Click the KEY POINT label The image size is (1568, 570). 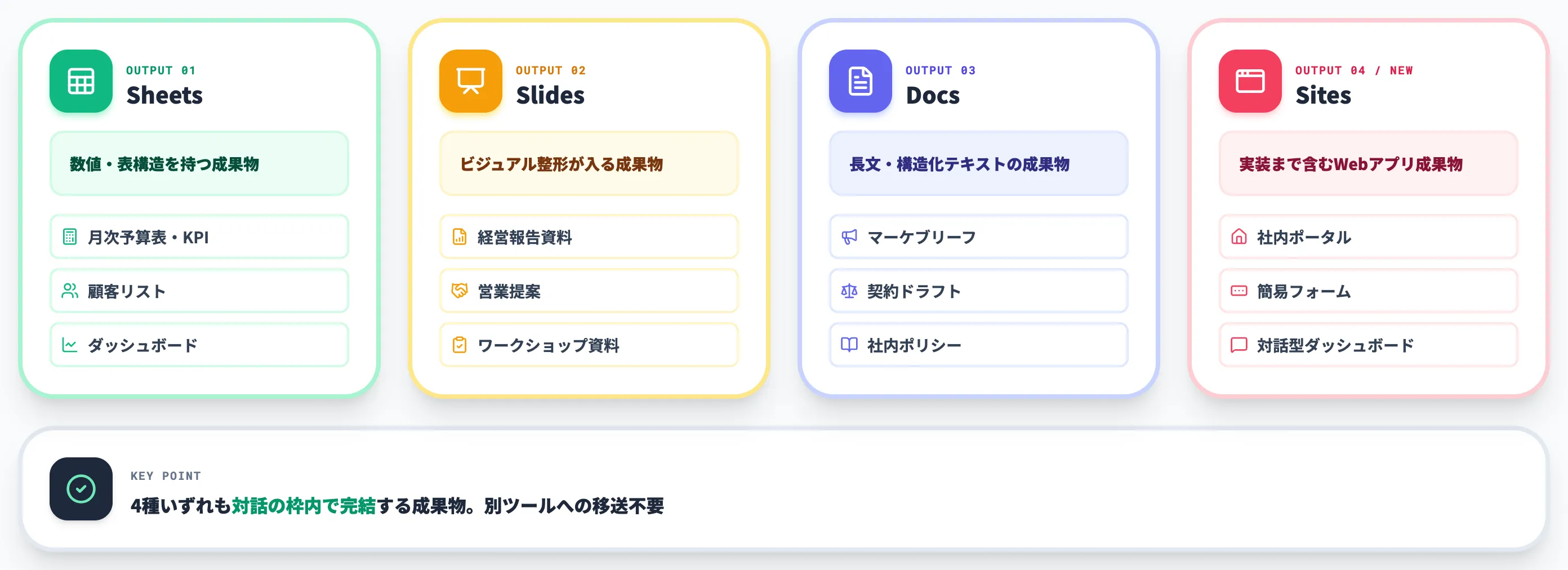point(166,476)
